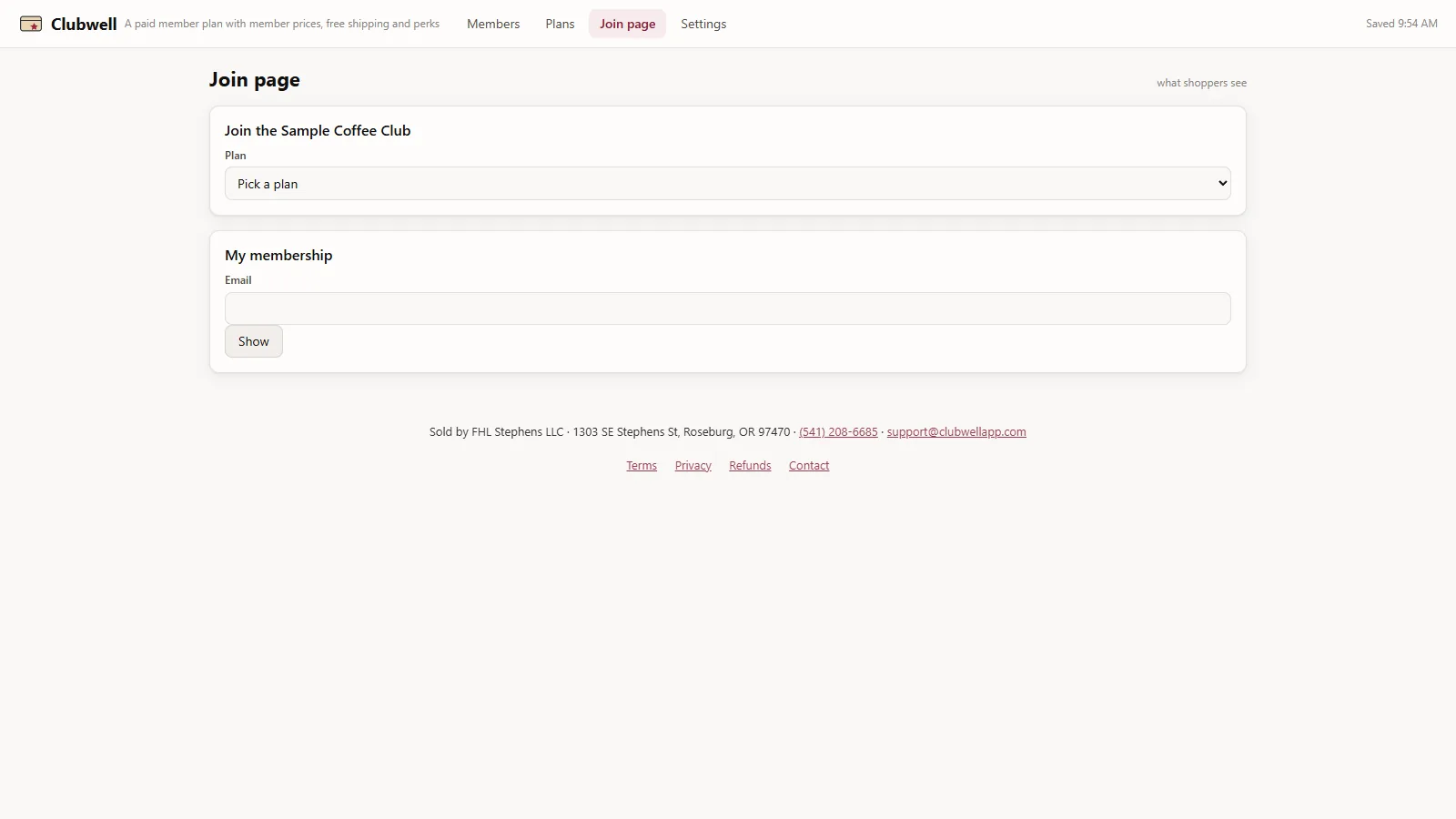Click the 'My membership' card title
The height and width of the screenshot is (819, 1456).
278,256
